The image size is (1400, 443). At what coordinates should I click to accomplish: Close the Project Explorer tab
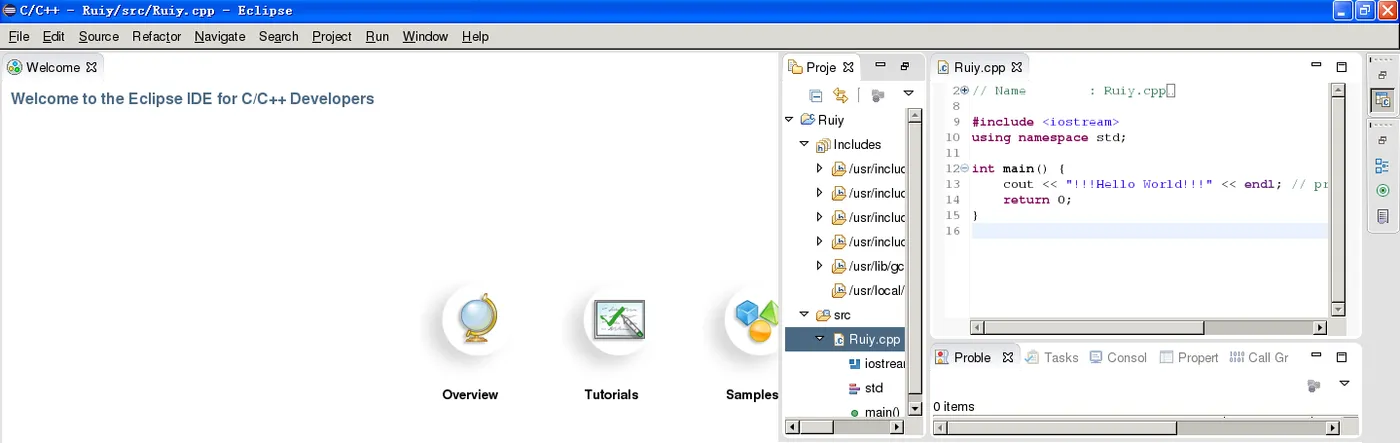pos(848,67)
